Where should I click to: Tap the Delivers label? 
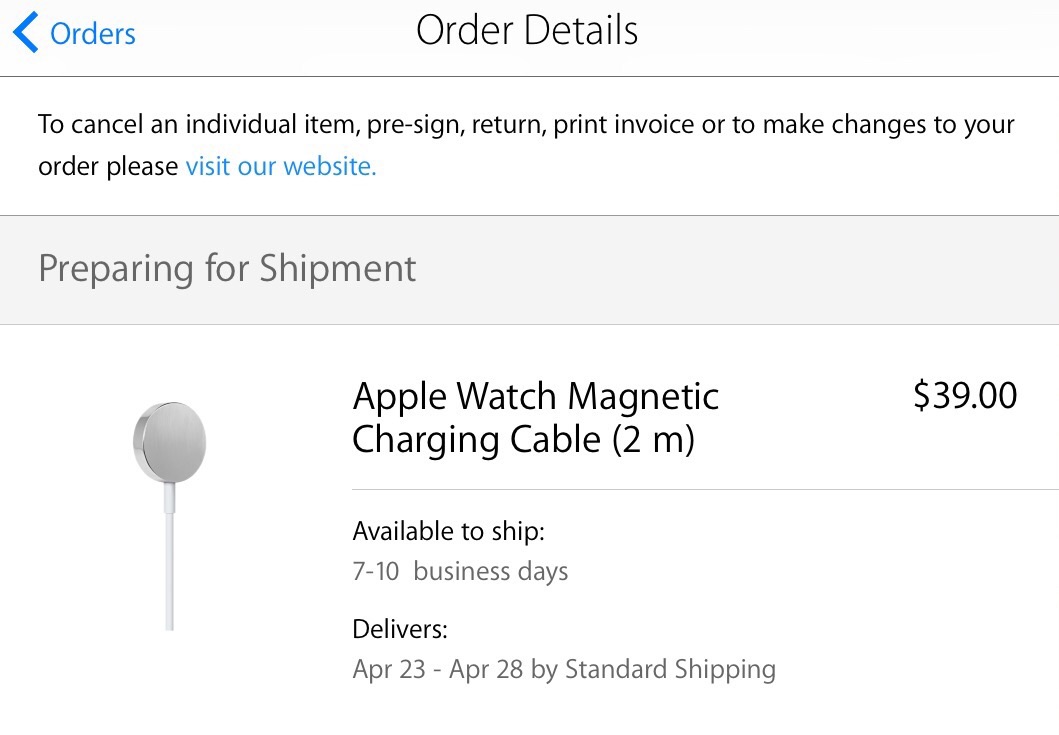pyautogui.click(x=400, y=630)
